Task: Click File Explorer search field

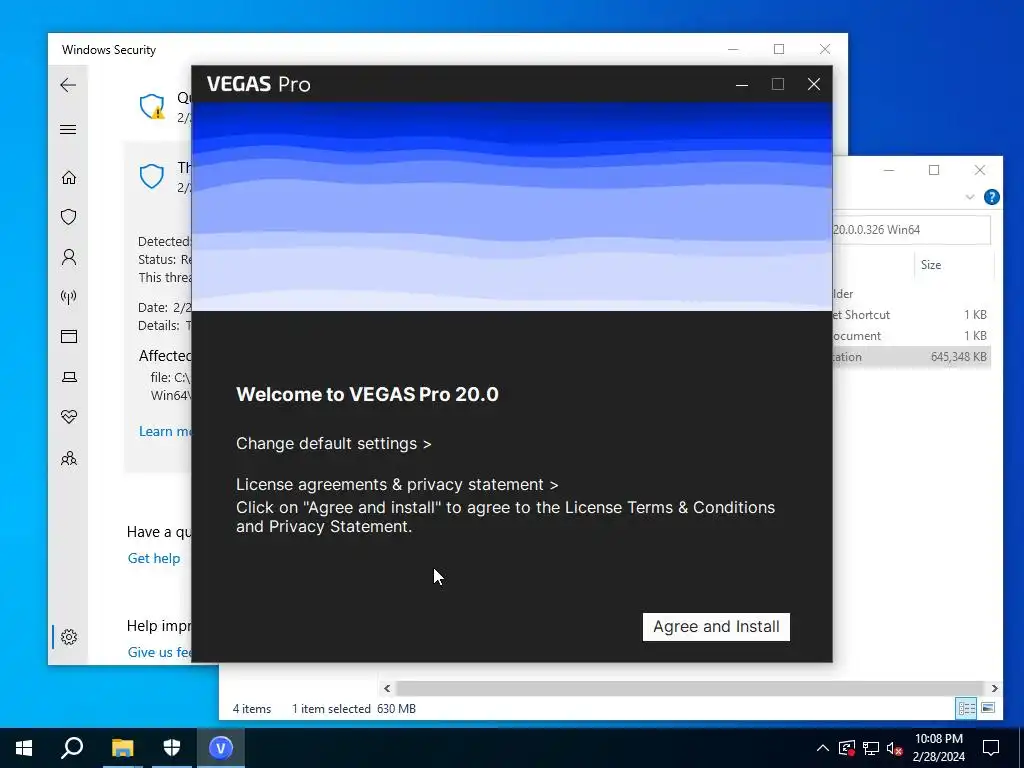Action: click(x=911, y=230)
